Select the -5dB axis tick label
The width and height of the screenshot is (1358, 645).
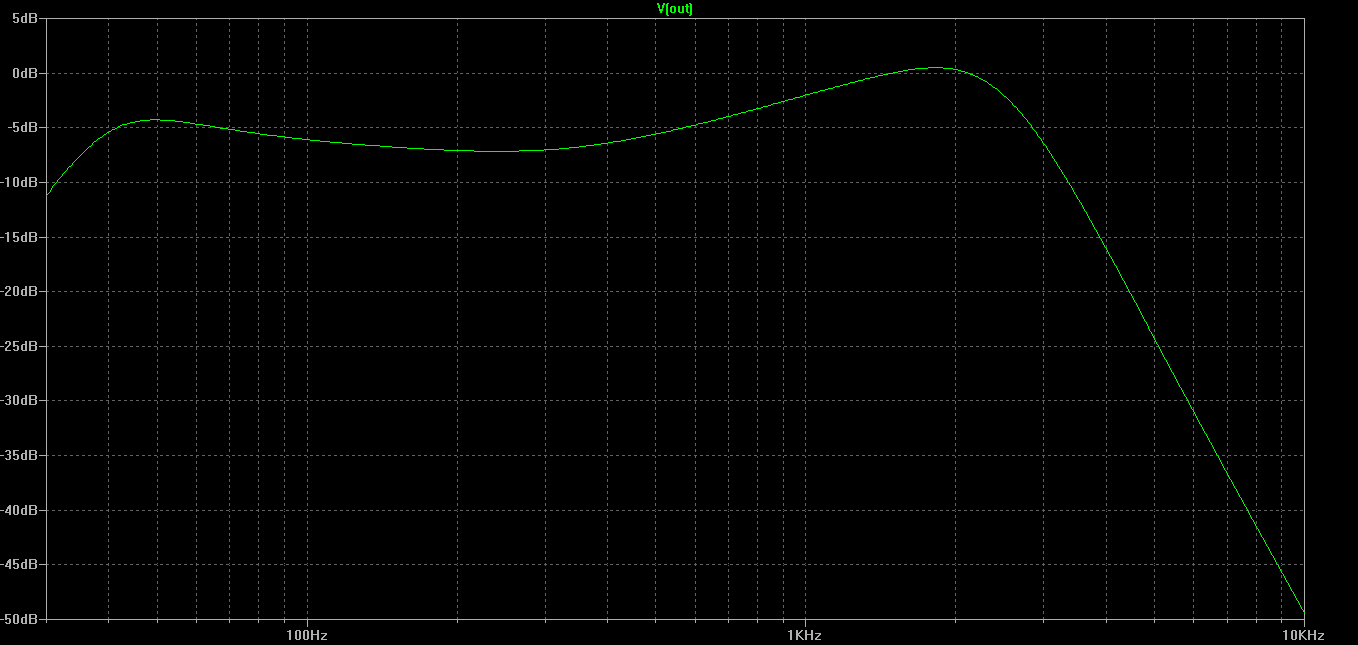click(x=22, y=128)
